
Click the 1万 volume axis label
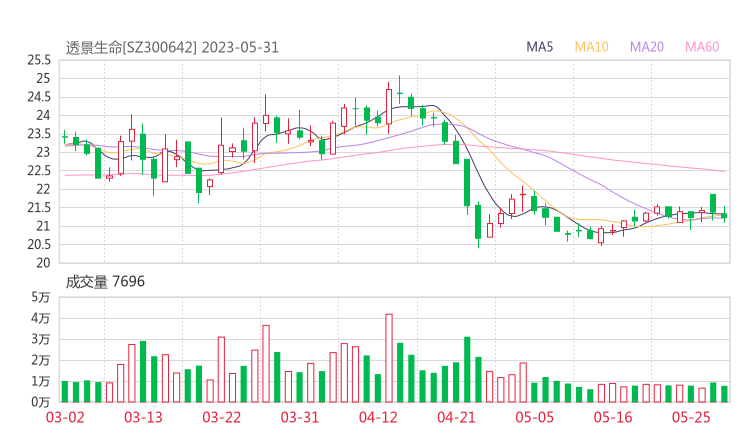[41, 381]
